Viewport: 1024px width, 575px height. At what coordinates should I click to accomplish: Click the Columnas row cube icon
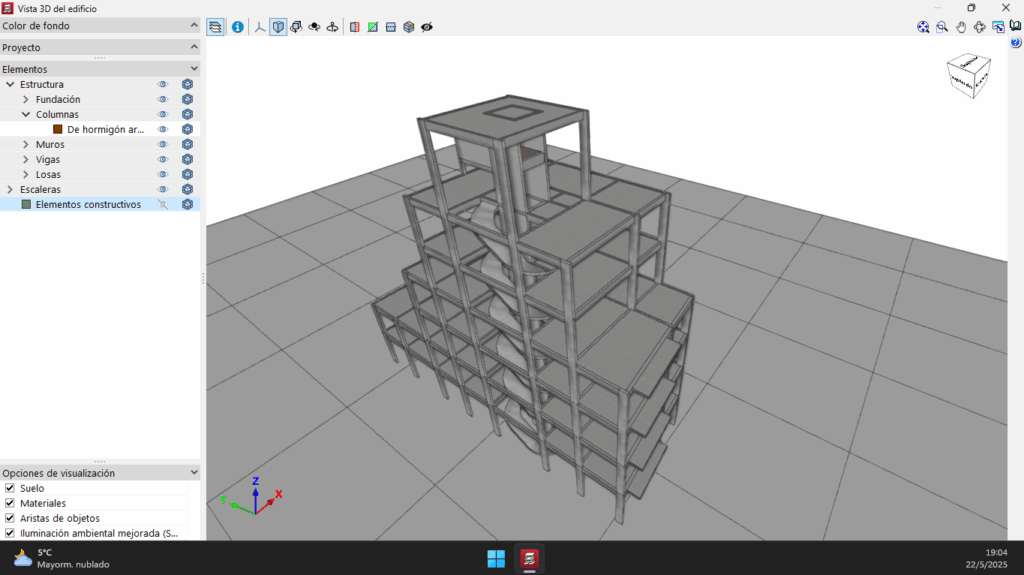(x=187, y=114)
